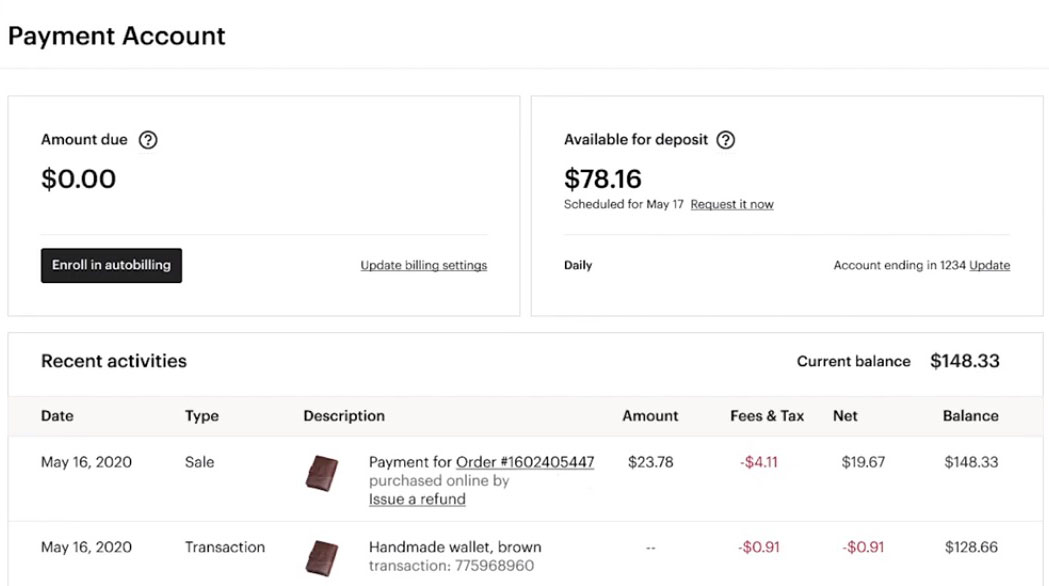The image size is (1049, 586).
Task: Open the Amount due help tooltip
Action: 148,140
